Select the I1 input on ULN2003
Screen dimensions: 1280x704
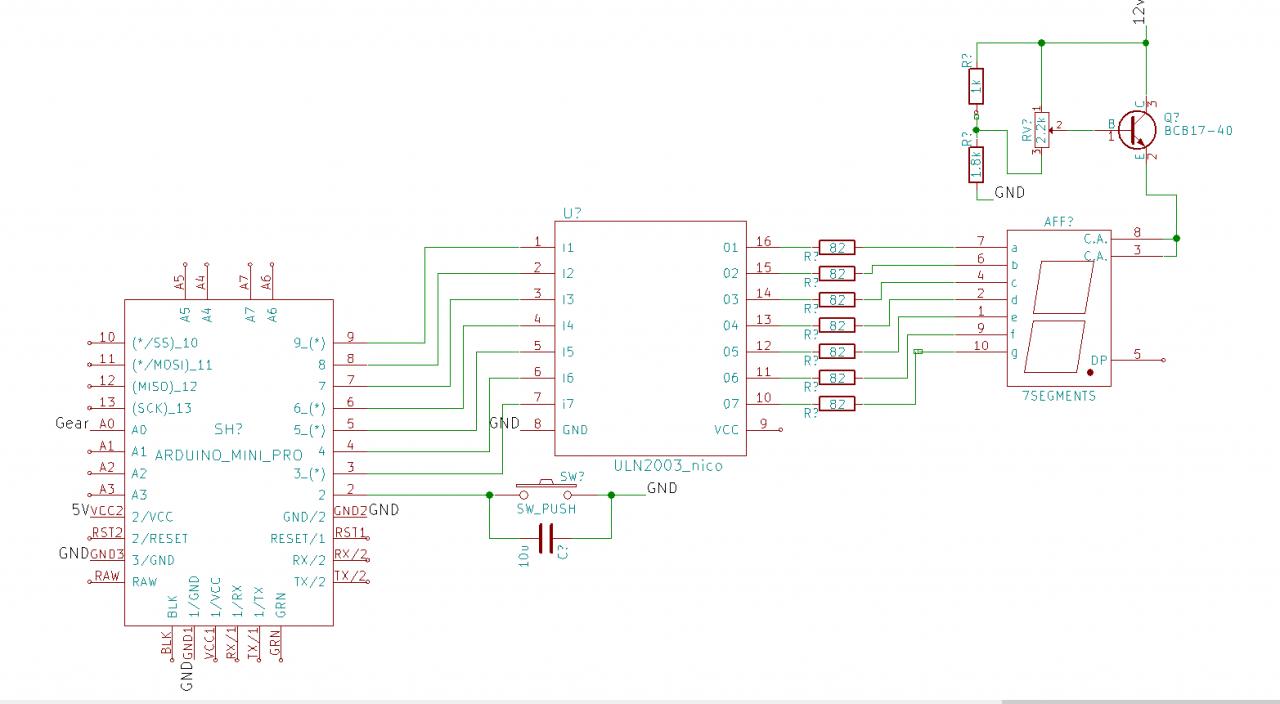click(568, 247)
